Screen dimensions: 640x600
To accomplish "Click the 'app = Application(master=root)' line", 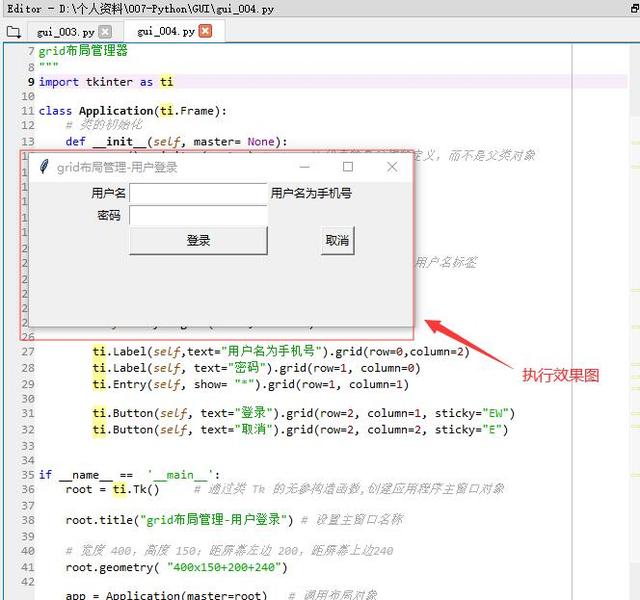I will (x=166, y=595).
